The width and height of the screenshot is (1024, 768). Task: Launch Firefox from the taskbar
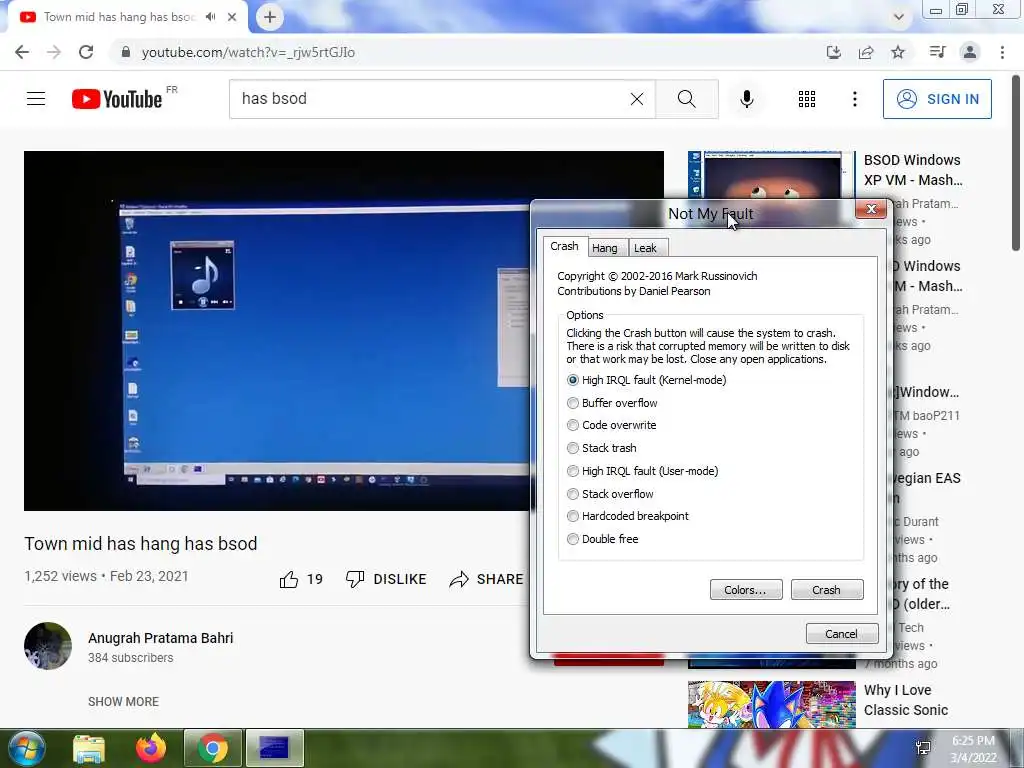tap(151, 748)
